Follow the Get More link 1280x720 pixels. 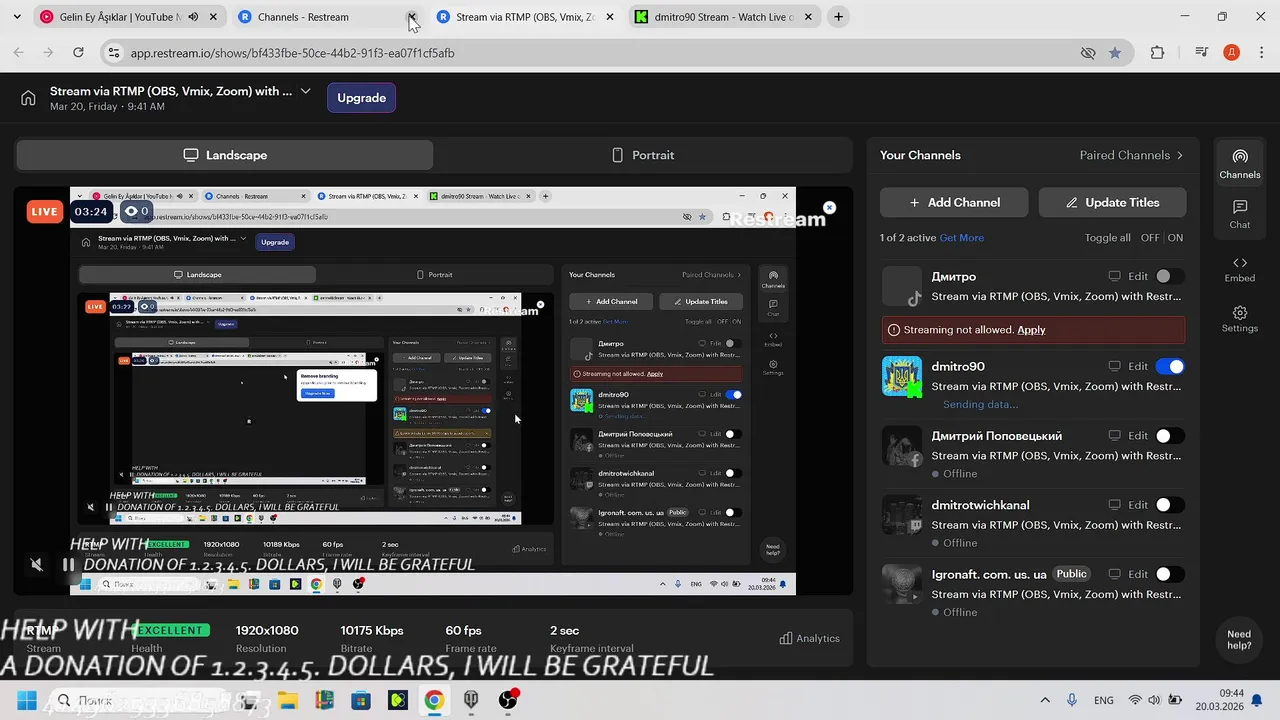[x=961, y=238]
